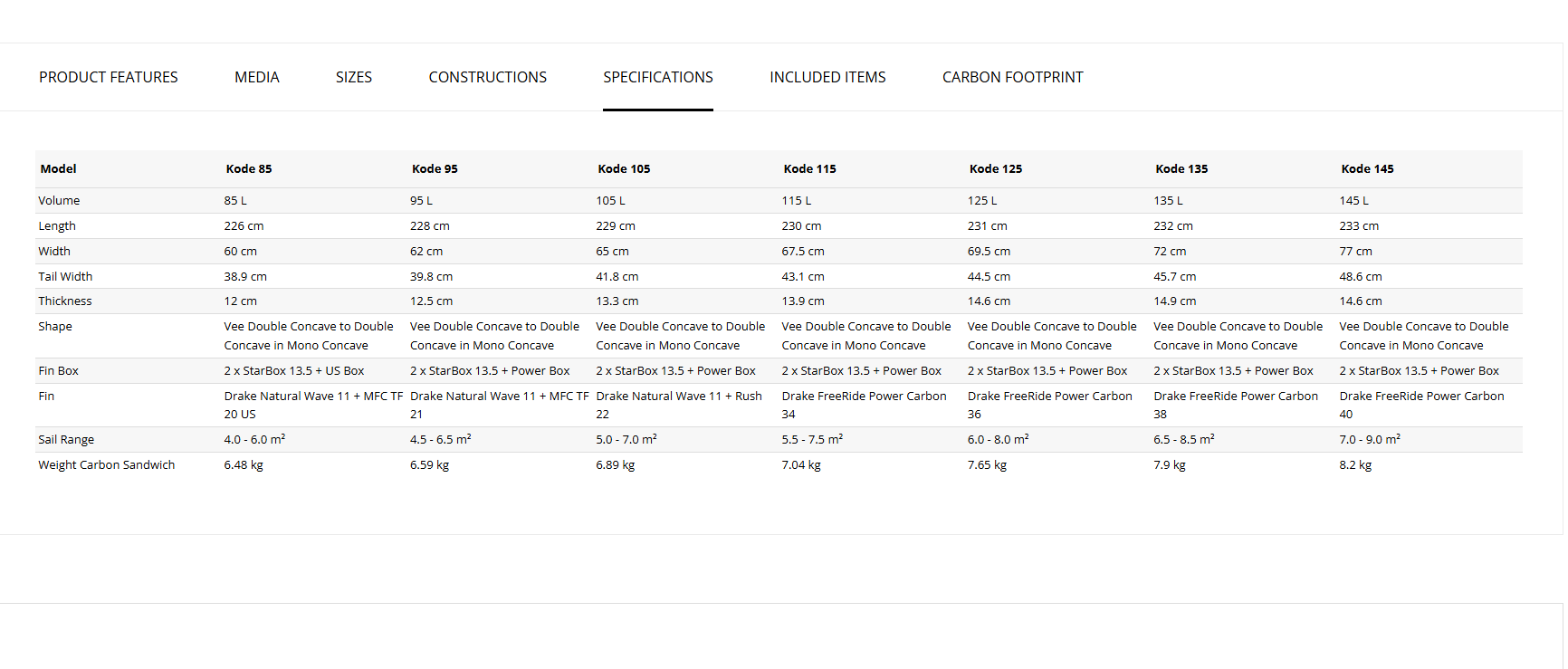1568x669 pixels.
Task: Select the Shape row label
Action: pos(55,326)
